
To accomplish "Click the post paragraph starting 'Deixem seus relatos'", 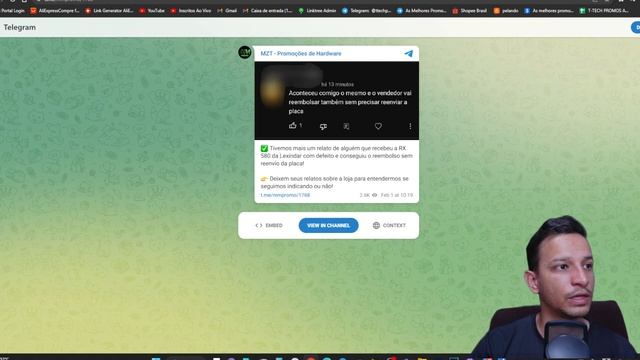I will click(335, 182).
